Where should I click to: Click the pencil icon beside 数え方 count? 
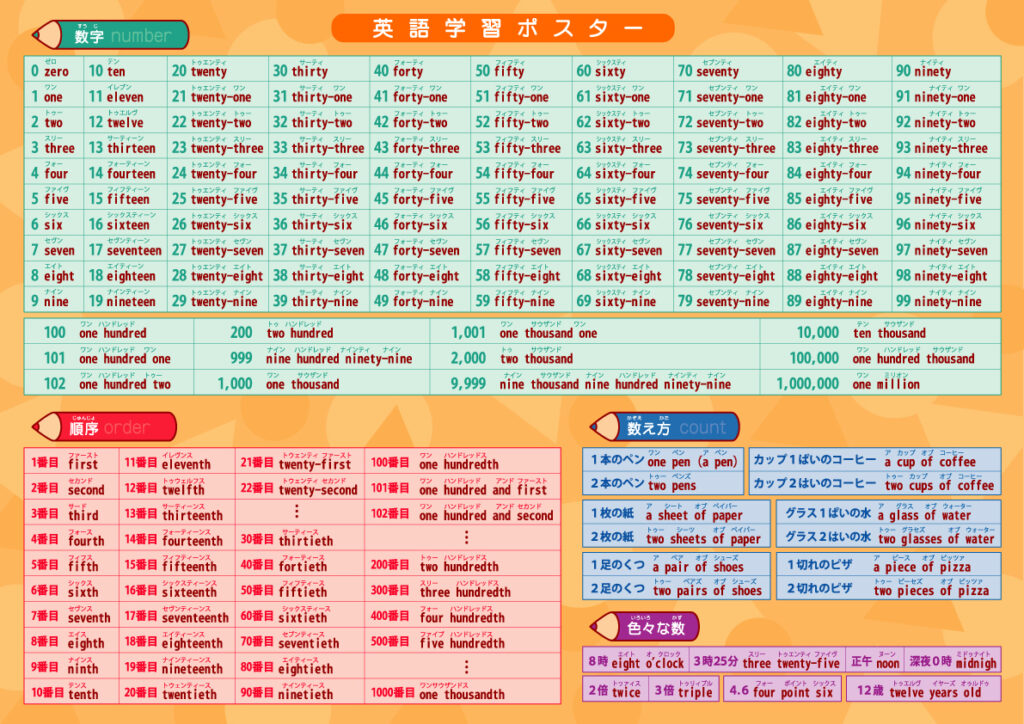pyautogui.click(x=606, y=427)
